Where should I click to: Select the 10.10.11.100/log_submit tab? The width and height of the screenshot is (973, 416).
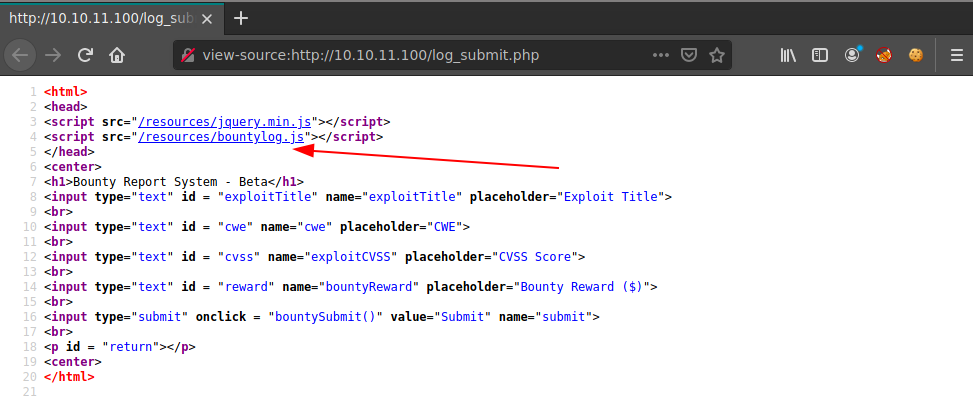coord(100,18)
